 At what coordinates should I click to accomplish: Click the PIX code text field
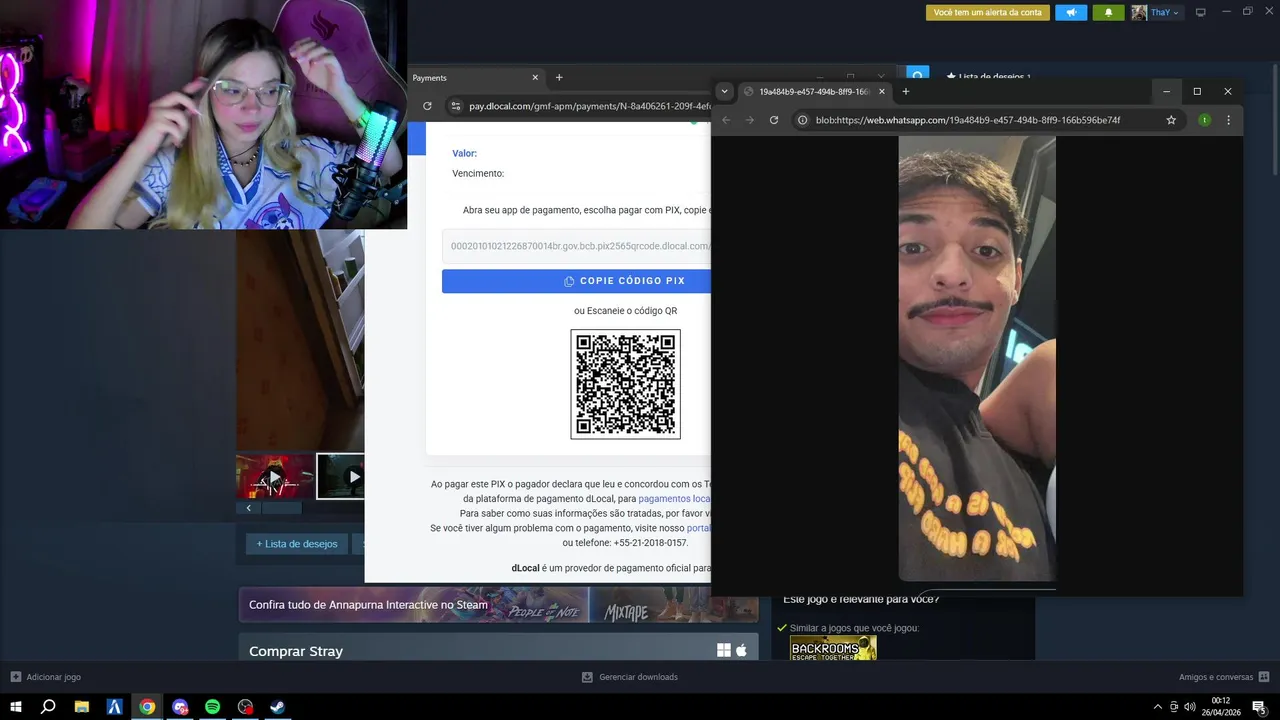click(x=577, y=246)
